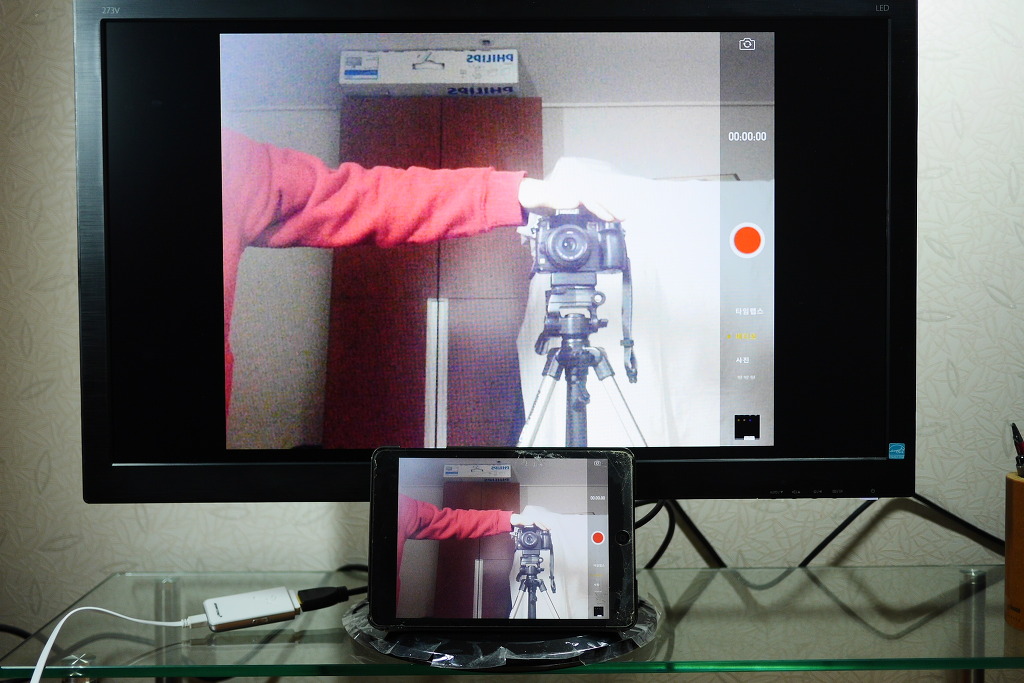Click the 00:00:00 timer on the monitor
The width and height of the screenshot is (1024, 683).
pyautogui.click(x=747, y=137)
